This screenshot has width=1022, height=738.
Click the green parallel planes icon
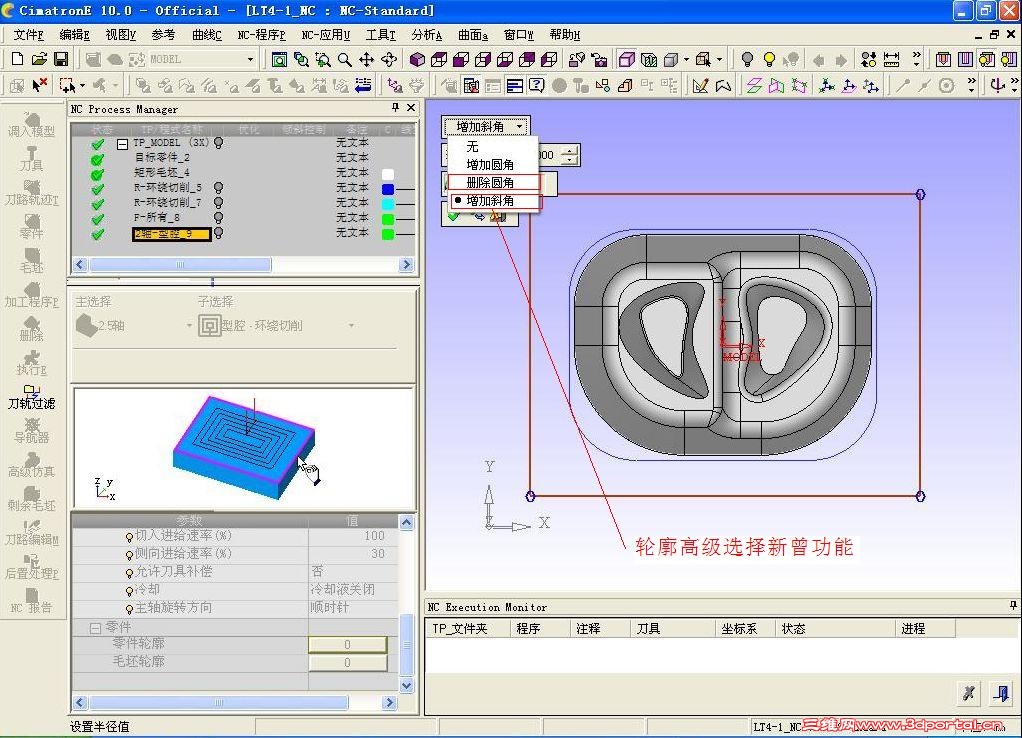[754, 85]
